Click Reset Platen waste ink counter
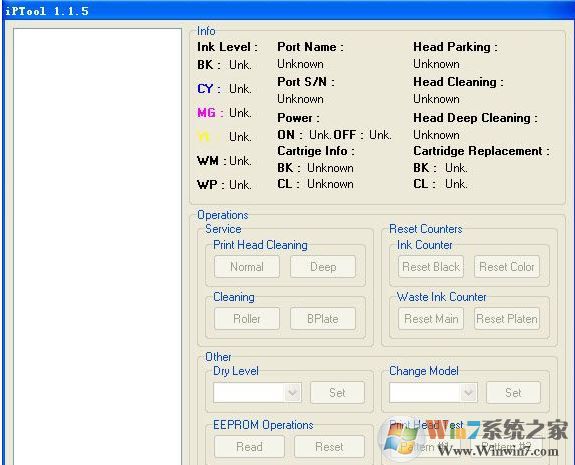 click(x=507, y=319)
